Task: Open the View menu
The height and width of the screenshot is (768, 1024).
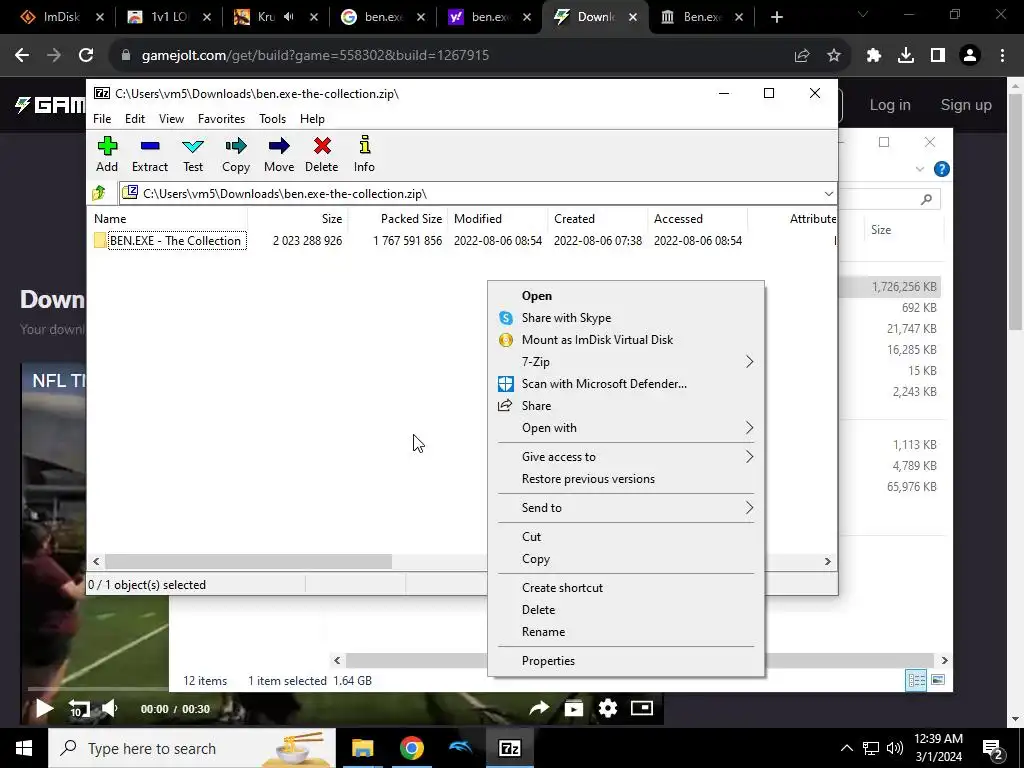Action: point(171,119)
